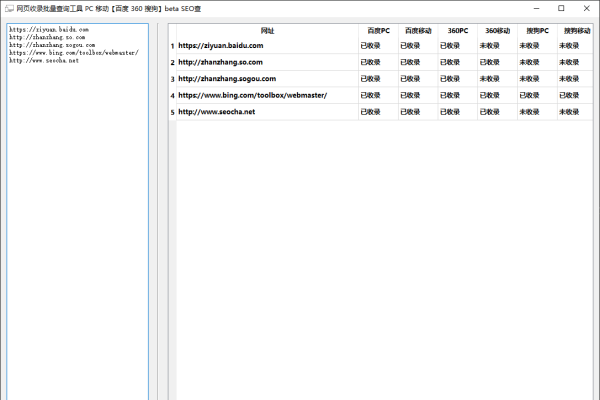This screenshot has height=400, width=600.
Task: Maximize the application window
Action: [x=559, y=8]
